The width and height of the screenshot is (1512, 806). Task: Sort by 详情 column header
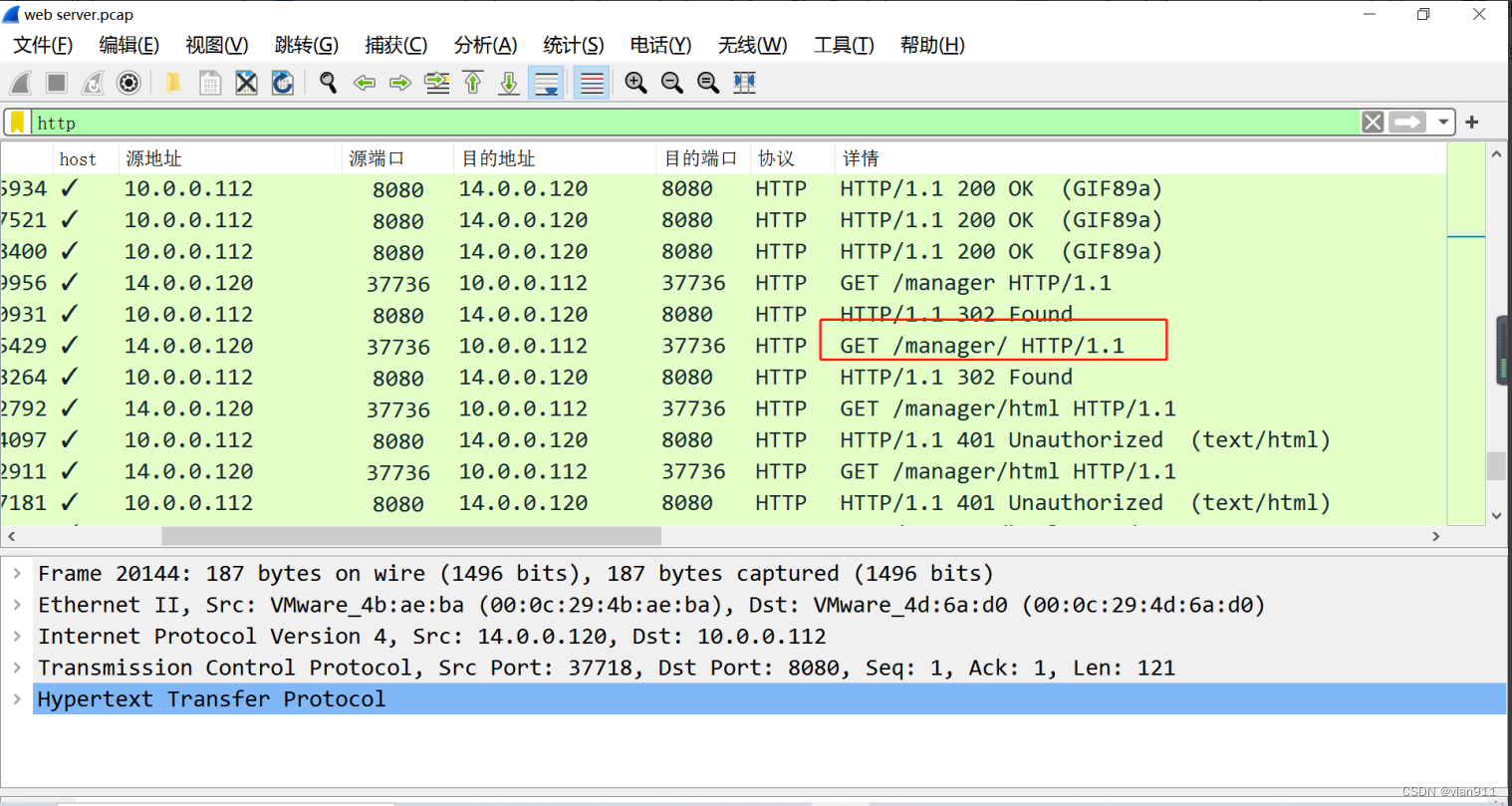[x=1140, y=158]
